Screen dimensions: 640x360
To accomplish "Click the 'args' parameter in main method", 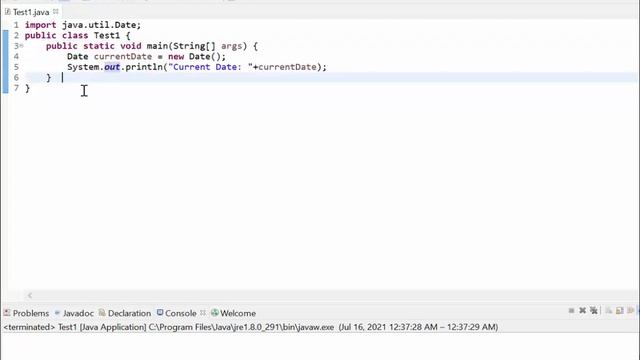I will 231,46.
